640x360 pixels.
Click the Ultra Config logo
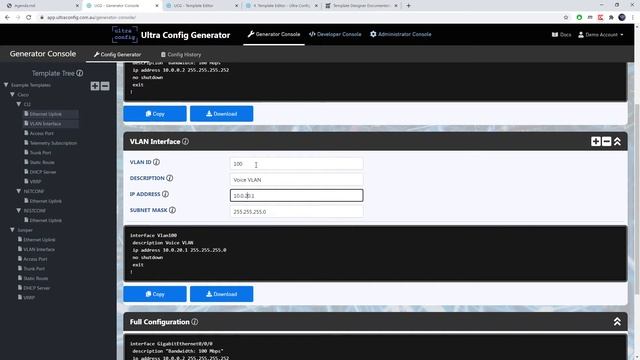[x=124, y=35]
